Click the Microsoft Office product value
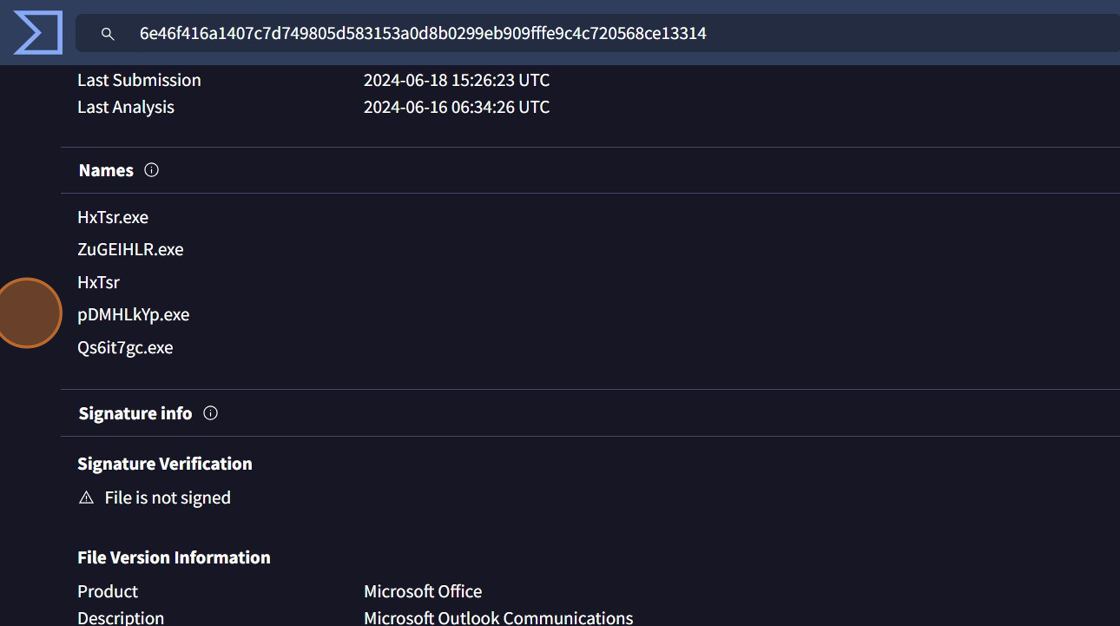The height and width of the screenshot is (626, 1120). (x=423, y=591)
